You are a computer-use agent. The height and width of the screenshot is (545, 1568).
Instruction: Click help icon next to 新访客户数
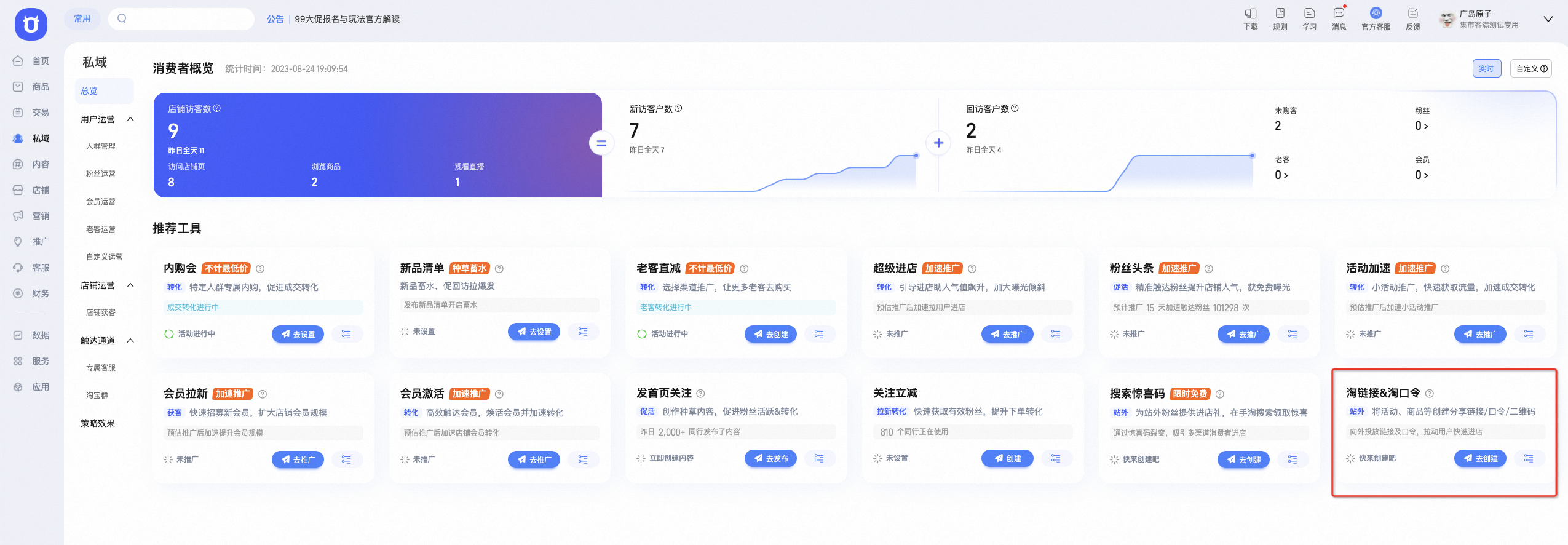(678, 108)
